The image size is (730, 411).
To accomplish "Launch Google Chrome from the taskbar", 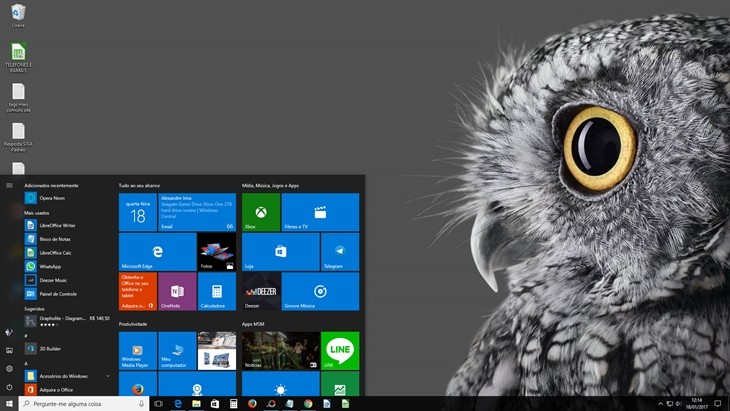I will pyautogui.click(x=308, y=404).
